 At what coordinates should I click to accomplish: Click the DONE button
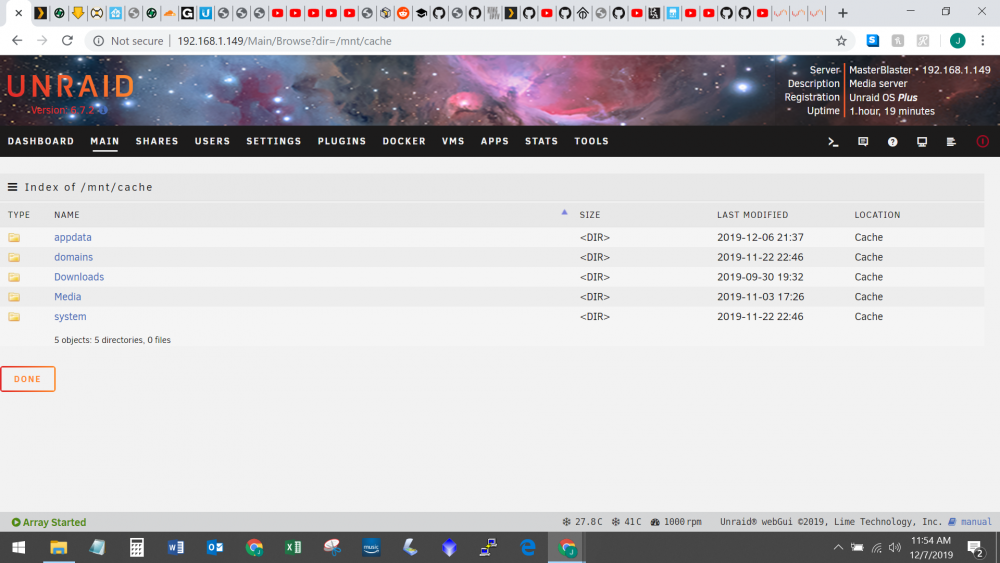point(27,379)
